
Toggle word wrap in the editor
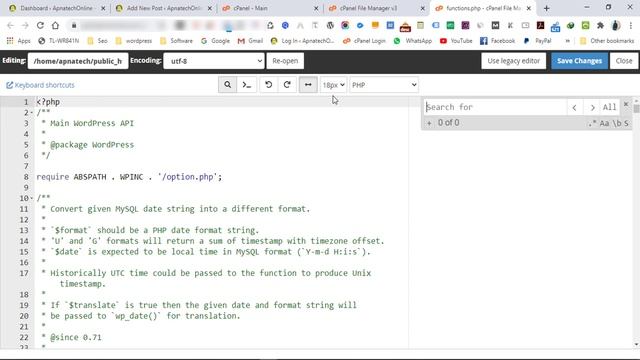308,85
